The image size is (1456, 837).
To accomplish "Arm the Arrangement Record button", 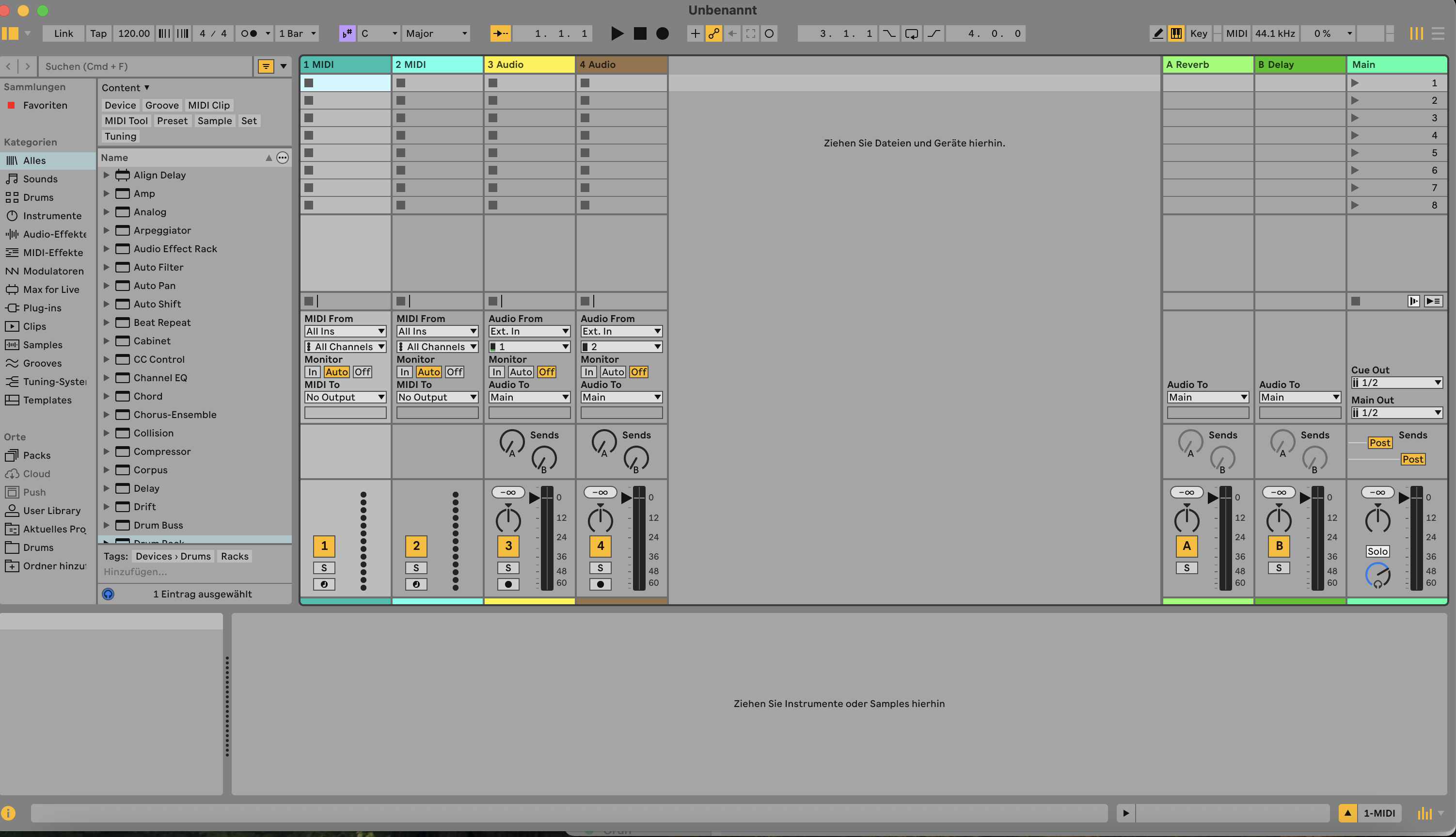I will 662,33.
